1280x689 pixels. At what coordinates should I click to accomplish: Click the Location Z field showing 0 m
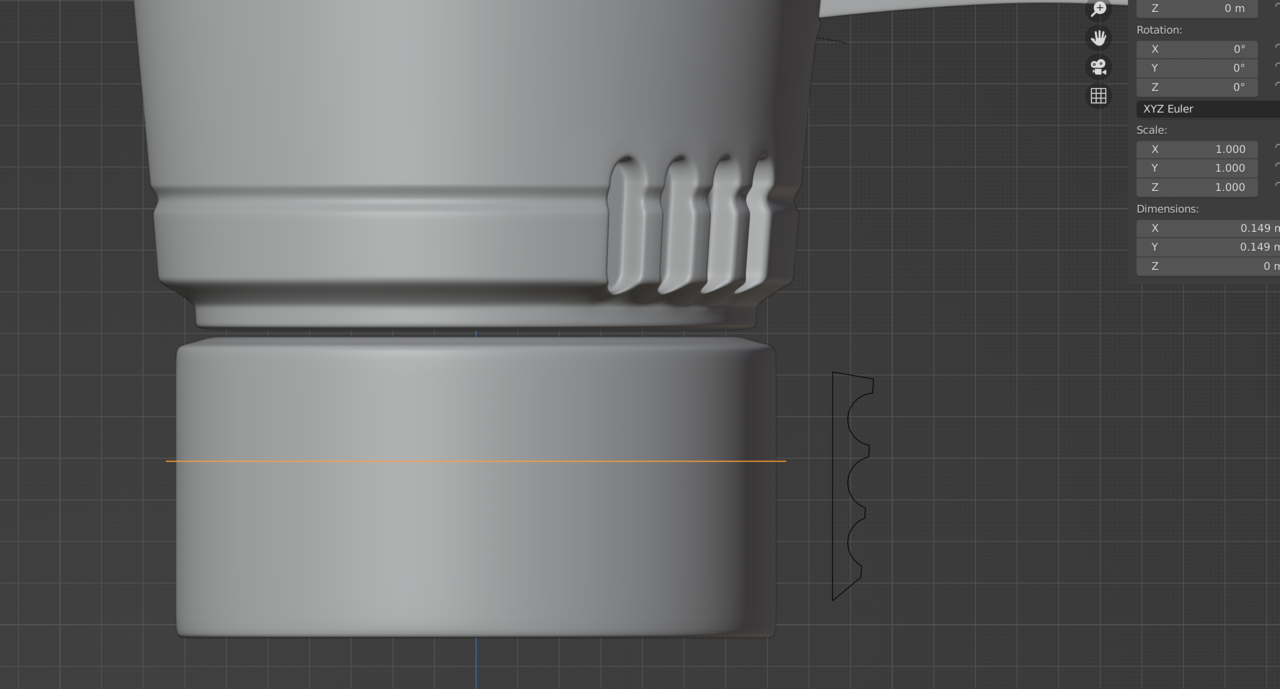1197,8
